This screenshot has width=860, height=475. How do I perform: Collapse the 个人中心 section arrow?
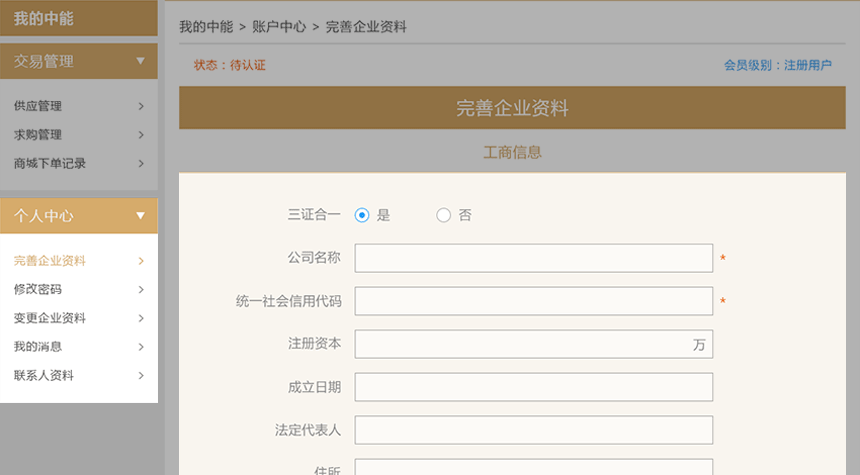(140, 215)
